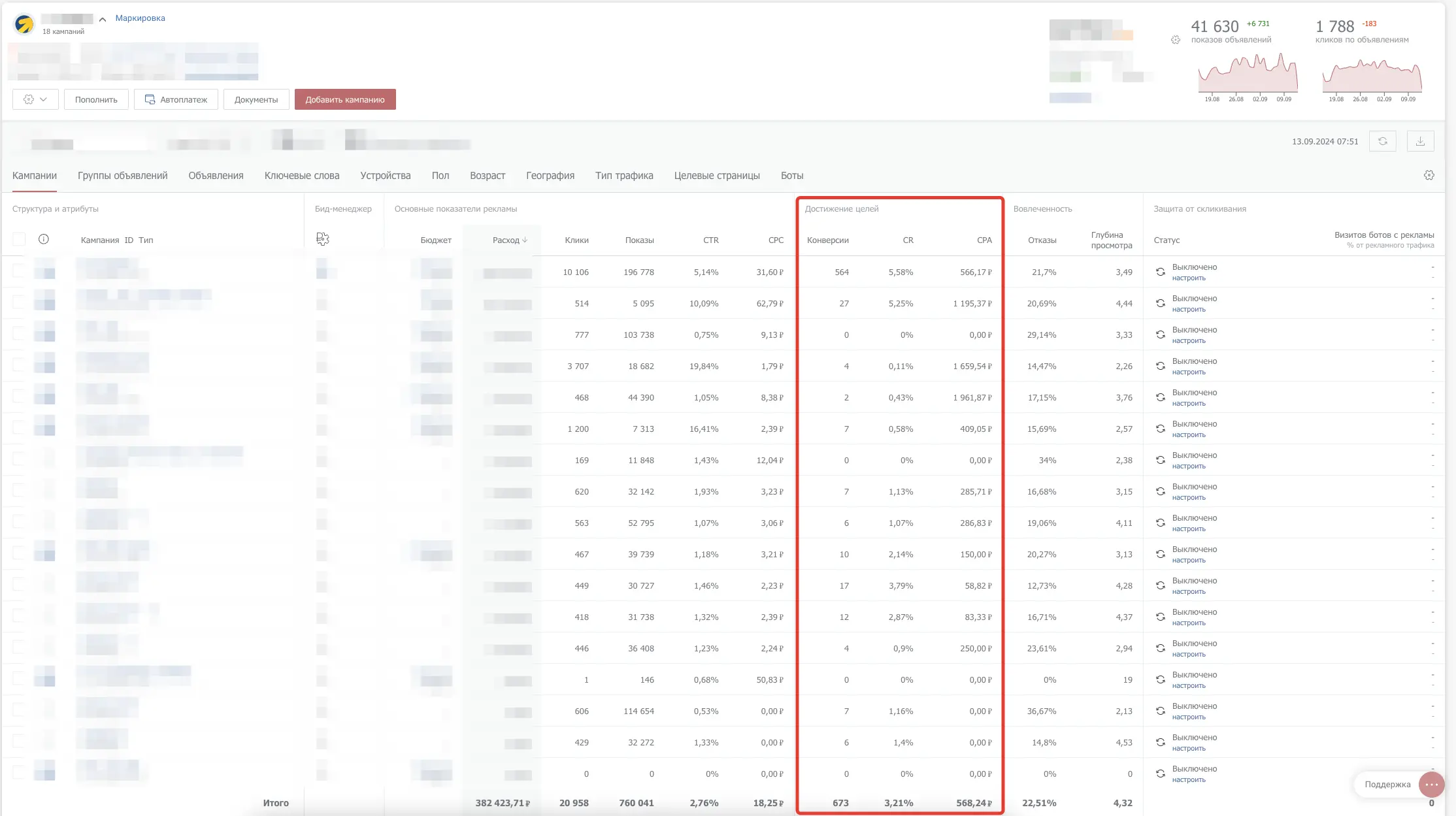Viewport: 1456px width, 816px height.
Task: Click the info icon in table header
Action: [x=44, y=239]
